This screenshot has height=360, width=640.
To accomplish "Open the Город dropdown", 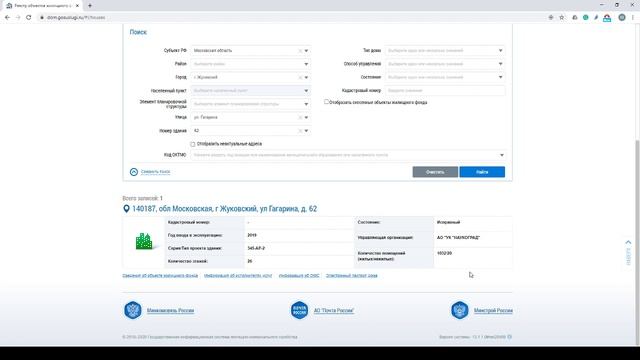I will coord(306,78).
